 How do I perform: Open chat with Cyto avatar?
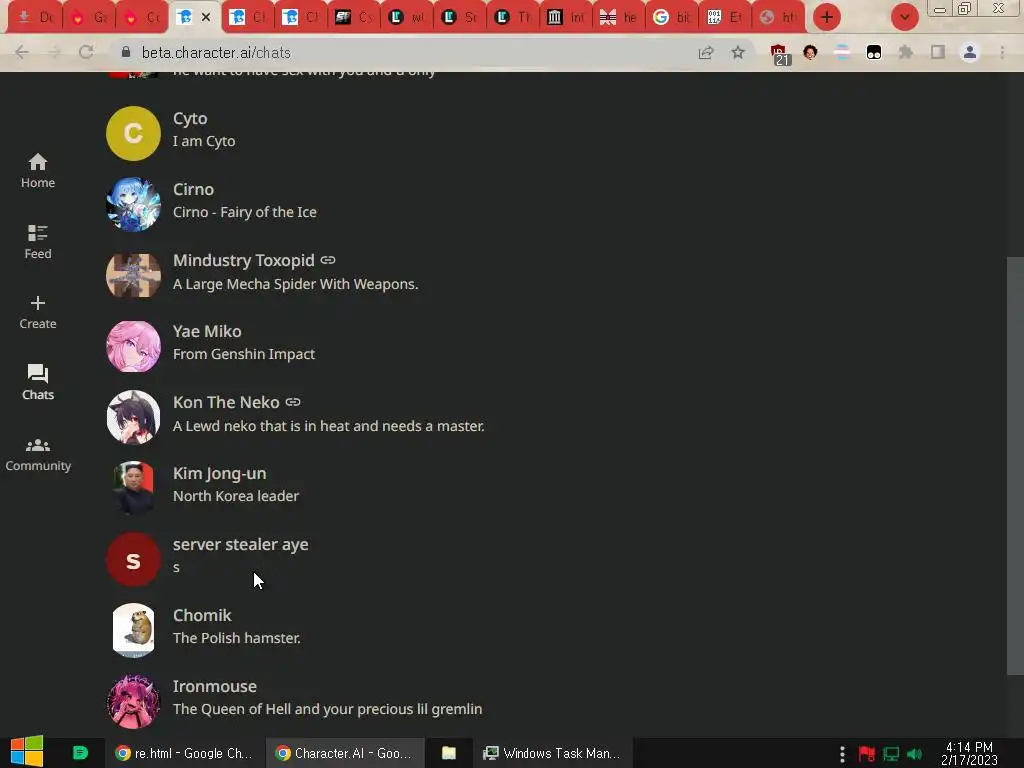(133, 133)
